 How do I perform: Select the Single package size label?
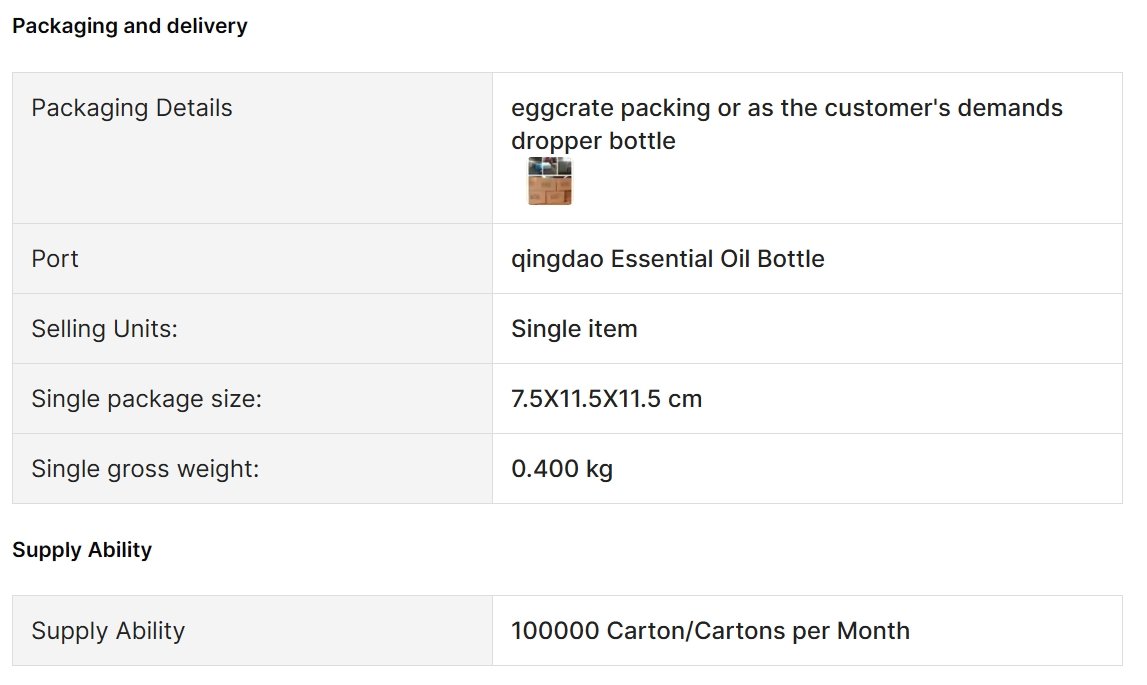point(146,399)
